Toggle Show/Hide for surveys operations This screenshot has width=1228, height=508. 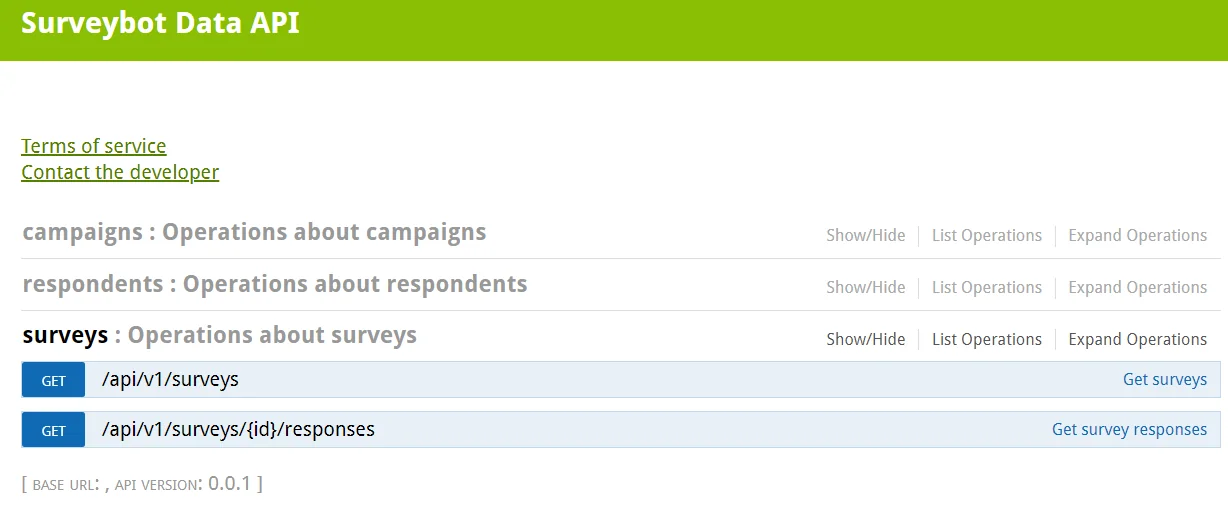click(865, 340)
